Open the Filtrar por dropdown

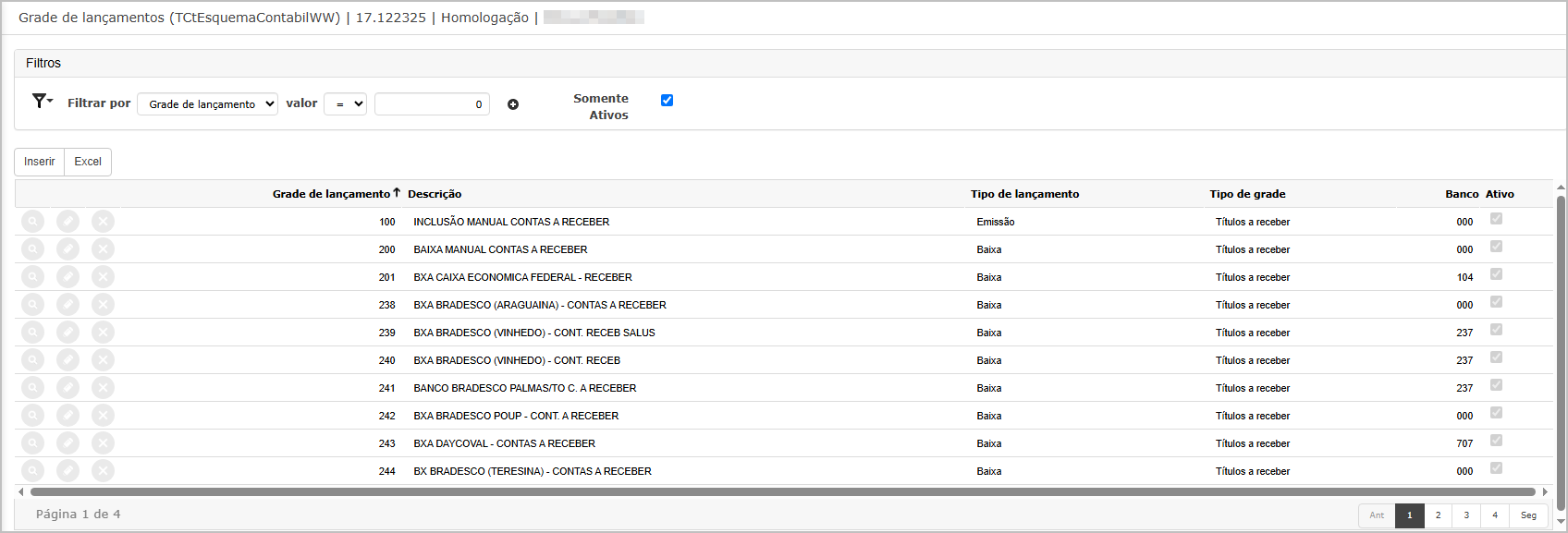coord(207,104)
